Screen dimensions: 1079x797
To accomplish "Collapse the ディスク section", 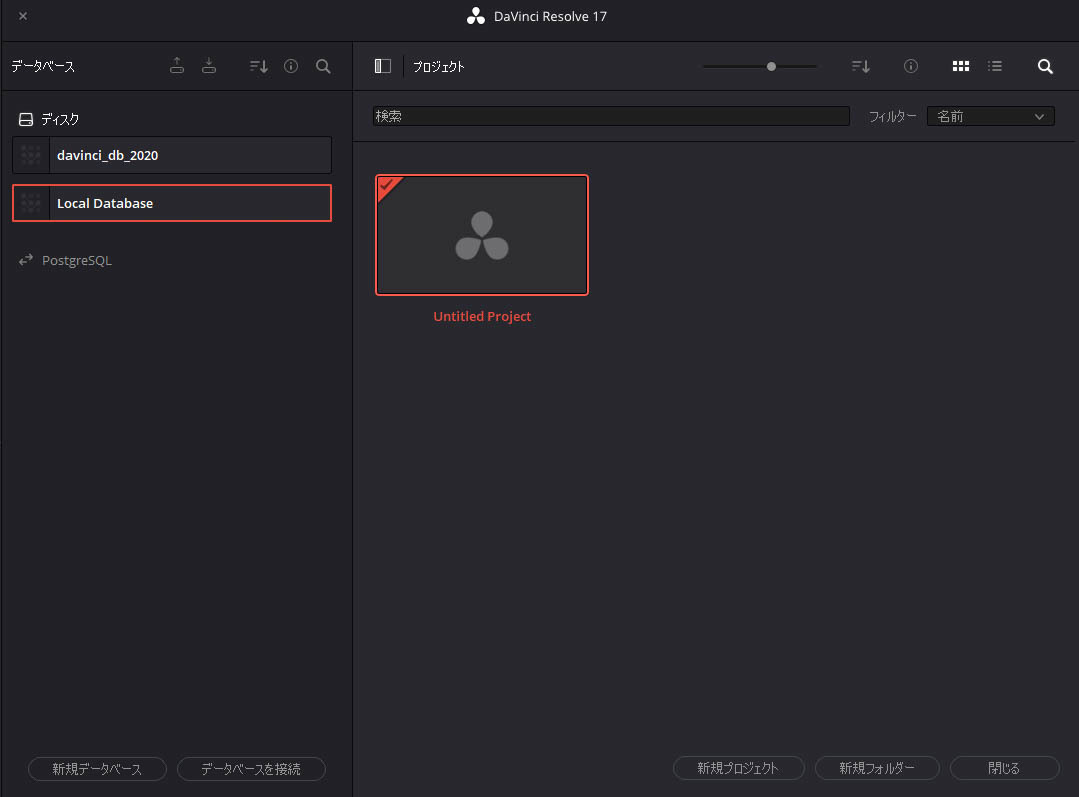I will 50,119.
